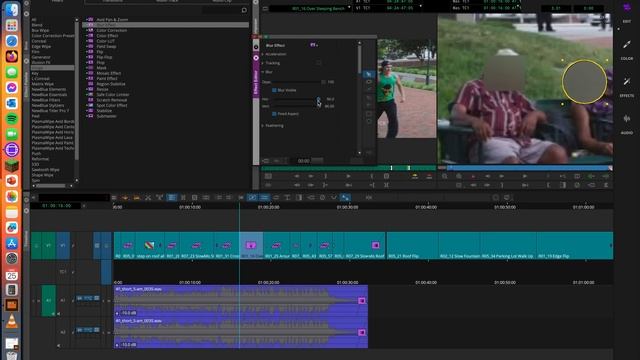This screenshot has width=640, height=360.
Task: Click the Opac slider in effect editor
Action: [x=297, y=82]
